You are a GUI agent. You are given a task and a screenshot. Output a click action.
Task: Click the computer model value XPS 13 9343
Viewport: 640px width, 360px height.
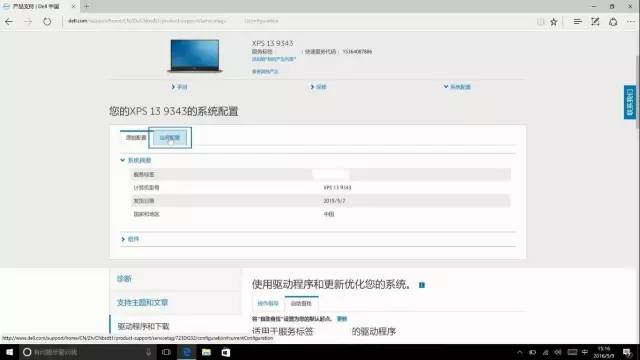[x=337, y=188]
